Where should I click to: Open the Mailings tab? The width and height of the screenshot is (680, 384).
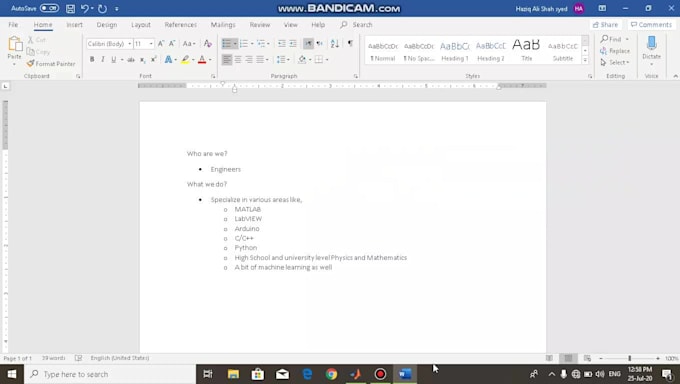pyautogui.click(x=223, y=25)
